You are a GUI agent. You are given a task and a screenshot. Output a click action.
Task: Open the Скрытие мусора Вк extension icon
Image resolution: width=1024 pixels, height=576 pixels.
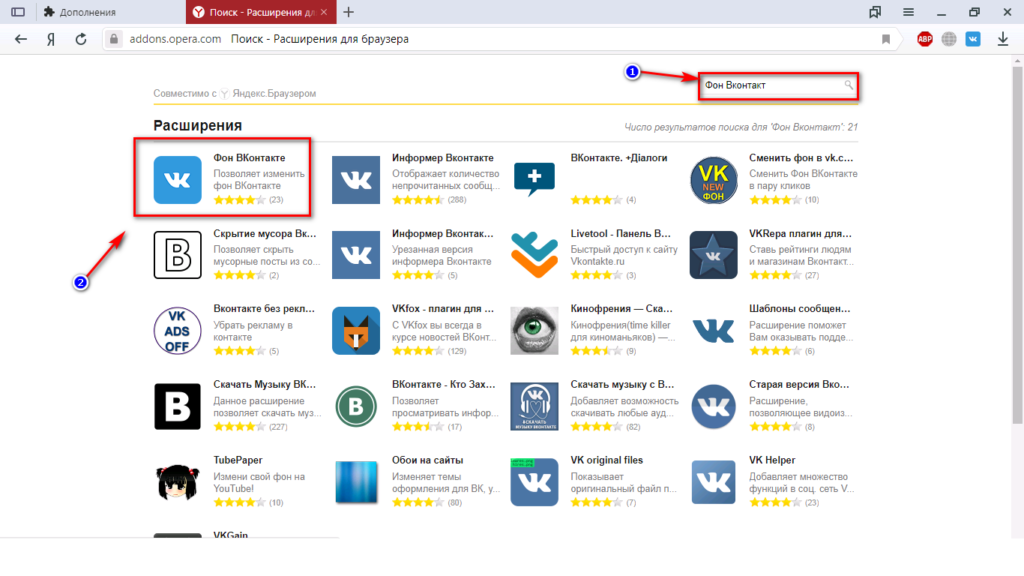(x=178, y=255)
